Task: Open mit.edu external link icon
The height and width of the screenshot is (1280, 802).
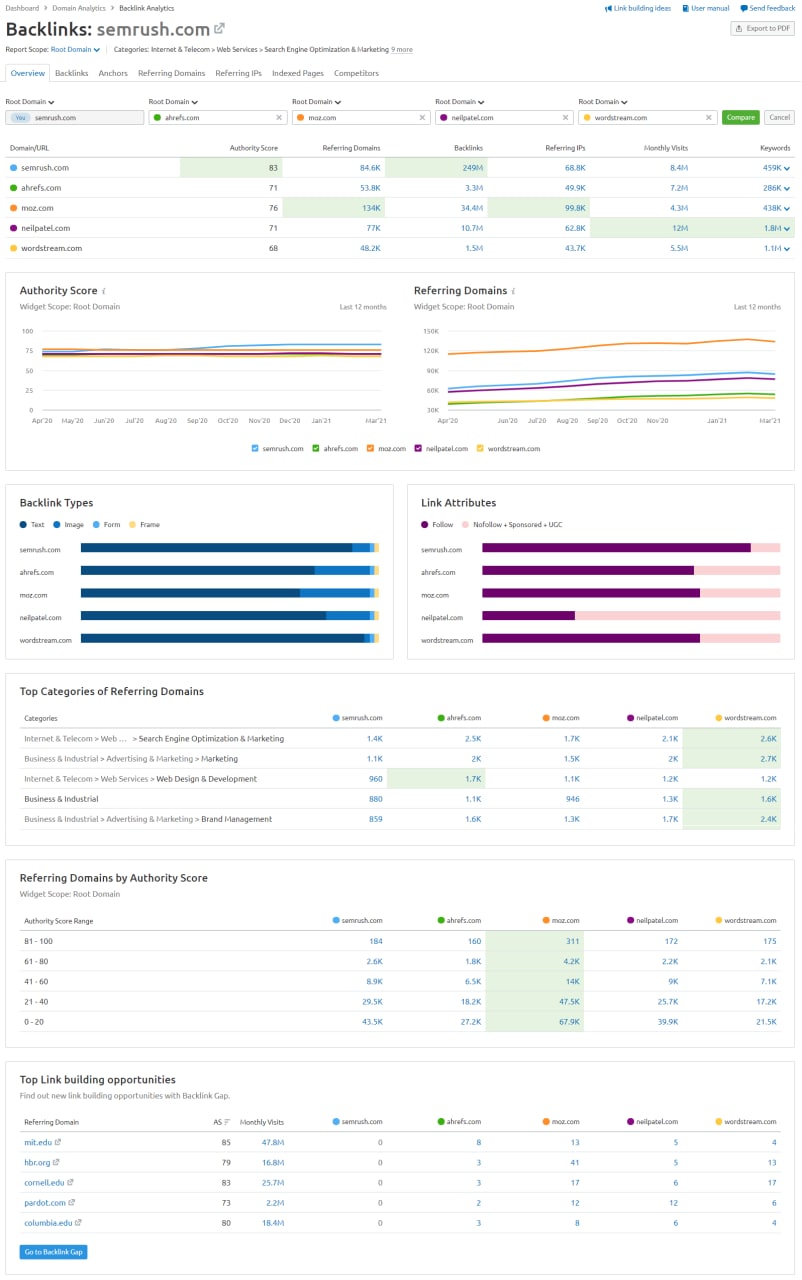Action: click(x=57, y=1142)
